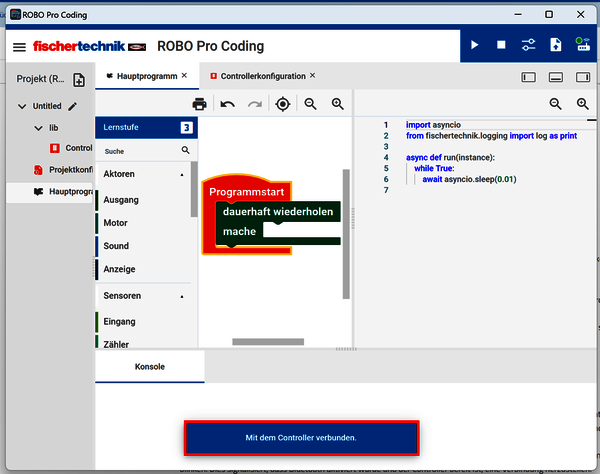
Task: Open Control file in lib folder
Action: tap(71, 148)
